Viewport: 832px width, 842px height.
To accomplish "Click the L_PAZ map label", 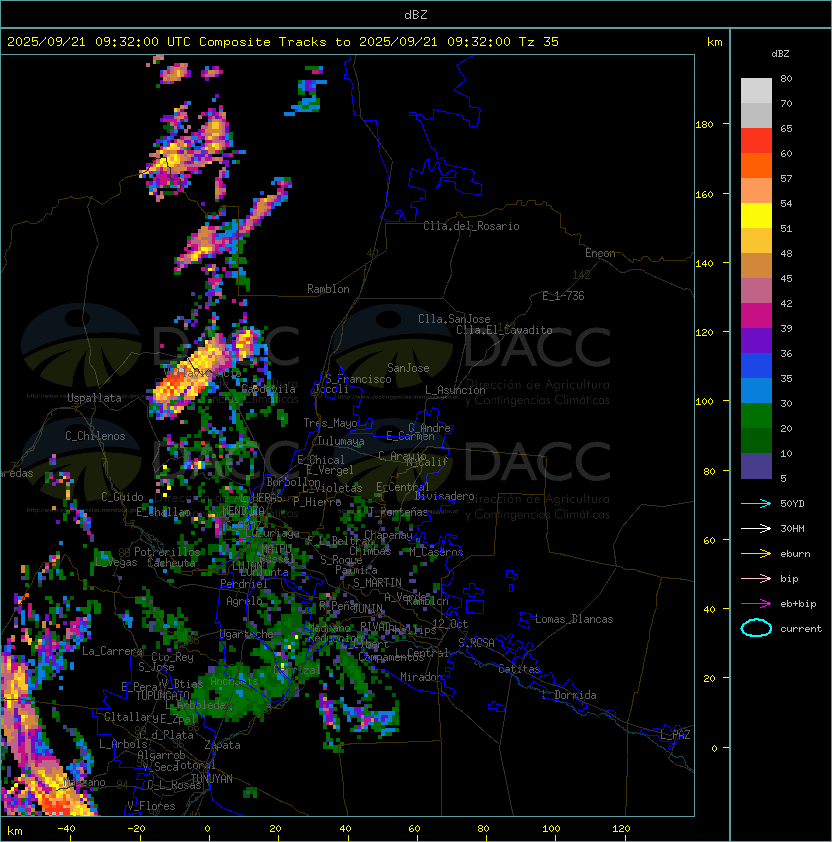I will (x=675, y=735).
